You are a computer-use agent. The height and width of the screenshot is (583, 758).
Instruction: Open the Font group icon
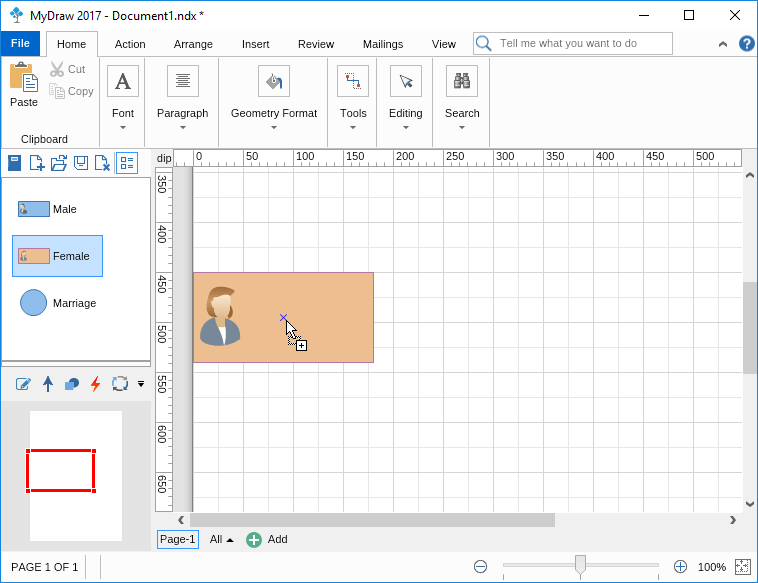[123, 81]
